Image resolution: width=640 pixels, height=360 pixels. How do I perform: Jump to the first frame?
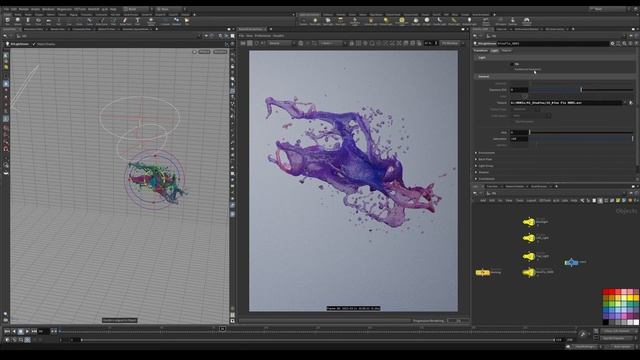(x=7, y=331)
